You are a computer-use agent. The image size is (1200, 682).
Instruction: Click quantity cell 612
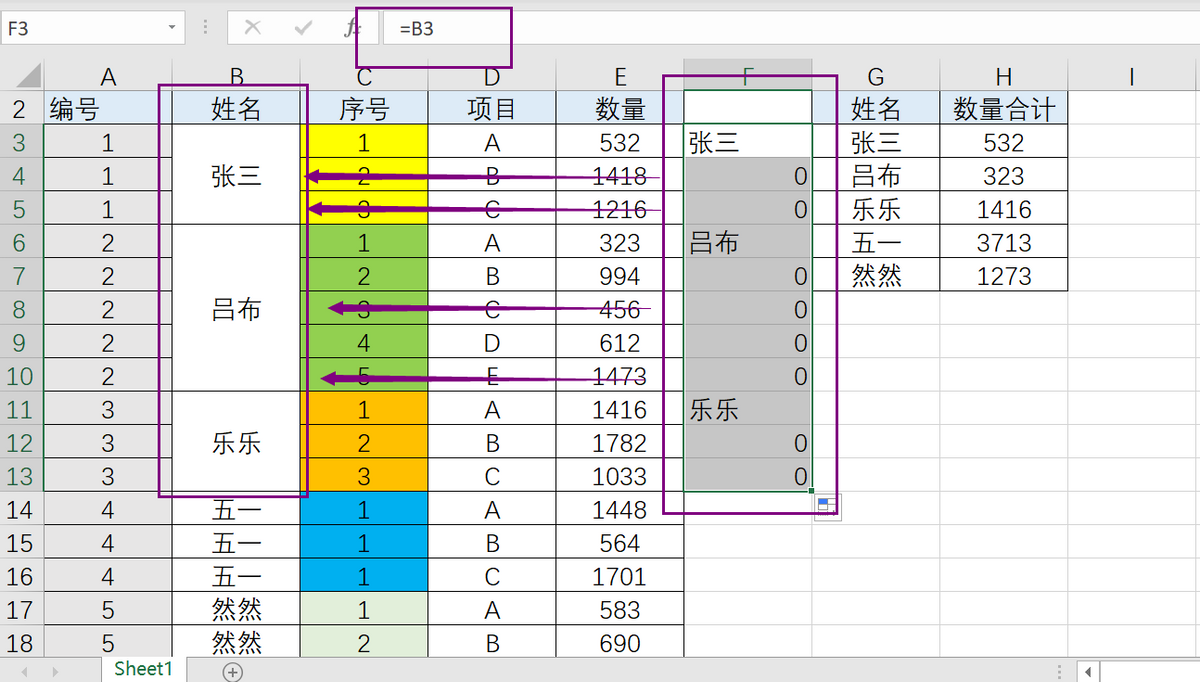[620, 342]
